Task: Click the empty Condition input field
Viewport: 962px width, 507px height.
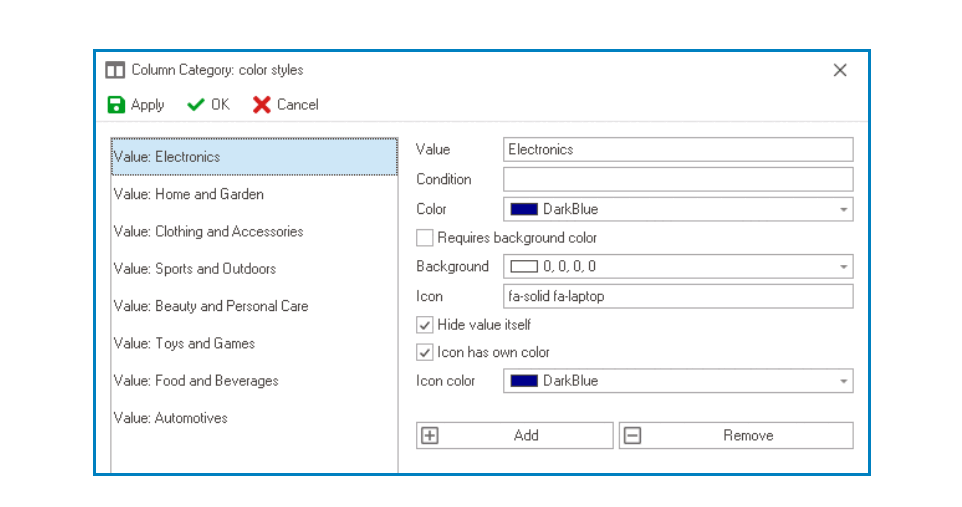Action: [678, 180]
